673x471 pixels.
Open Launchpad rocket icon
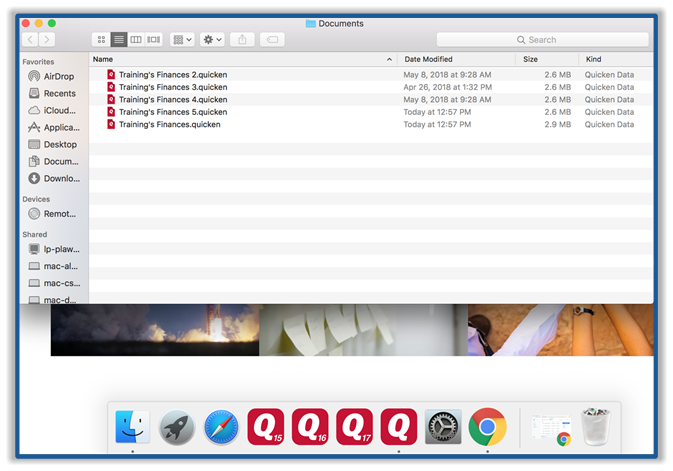(x=177, y=427)
